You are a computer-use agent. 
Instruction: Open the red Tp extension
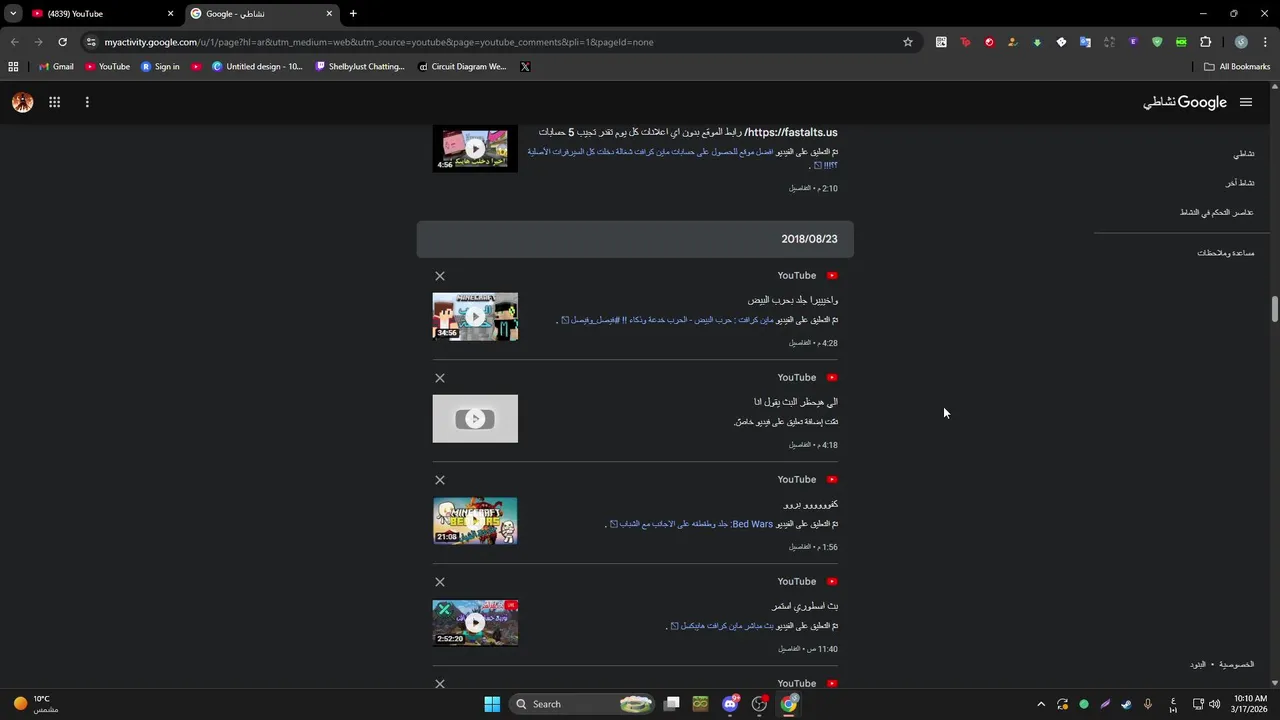click(965, 42)
